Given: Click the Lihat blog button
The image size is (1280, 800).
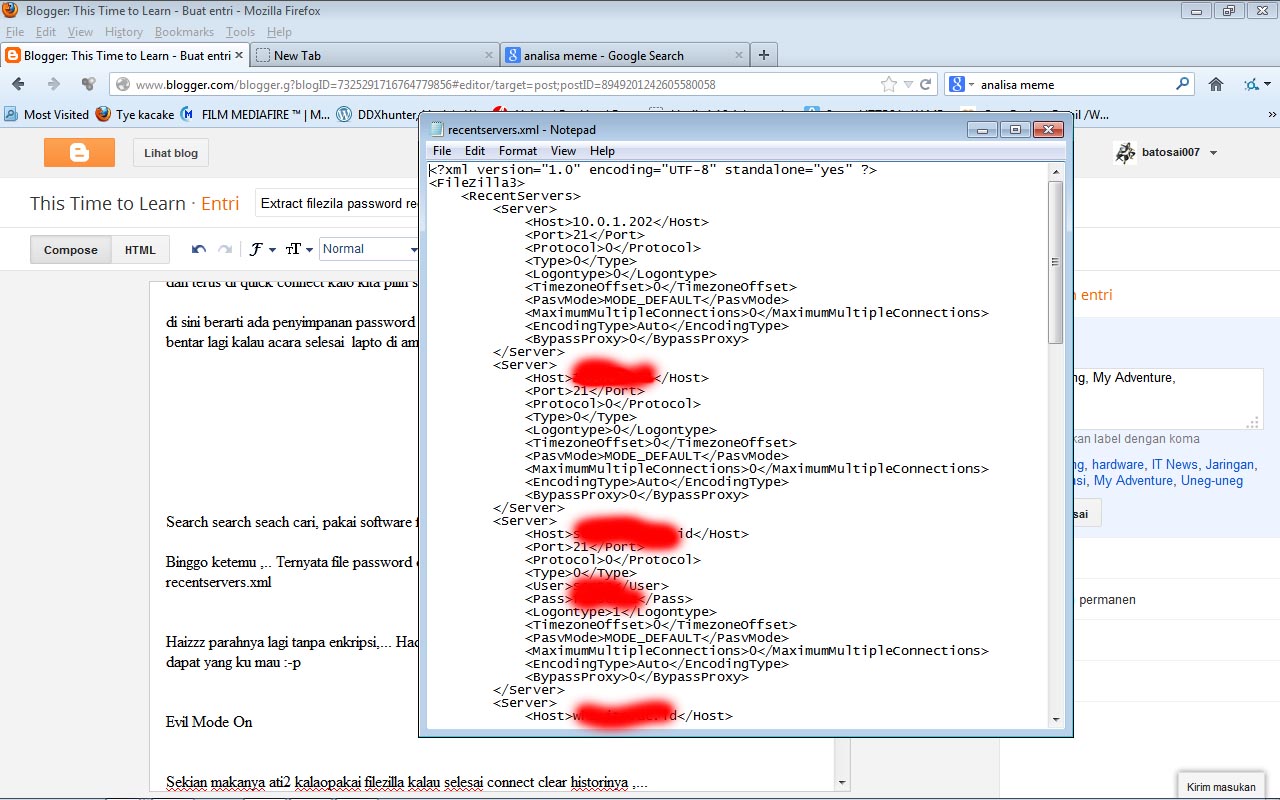Looking at the screenshot, I should click(x=168, y=152).
